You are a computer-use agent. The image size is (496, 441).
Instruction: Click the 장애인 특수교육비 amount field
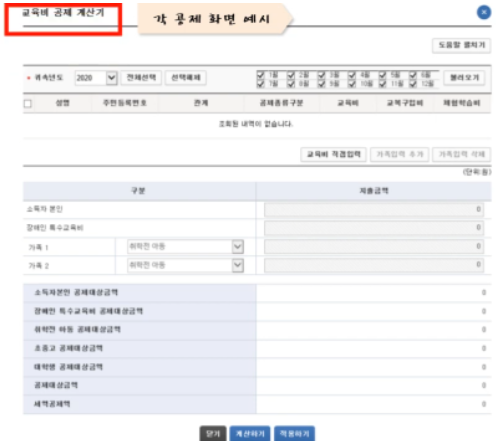(x=374, y=228)
